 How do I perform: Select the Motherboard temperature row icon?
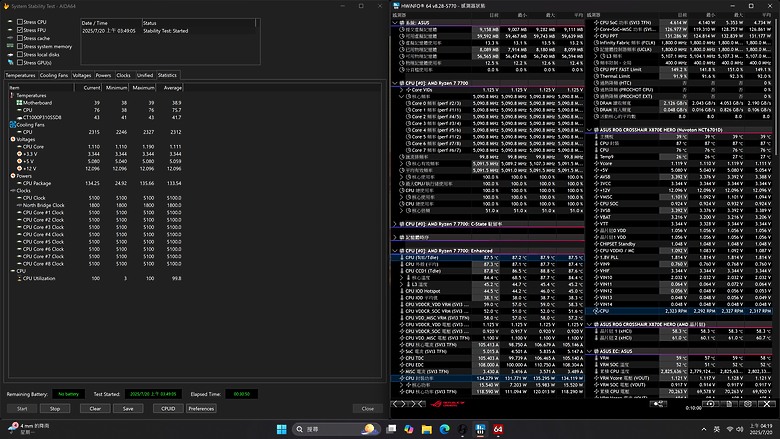click(19, 103)
